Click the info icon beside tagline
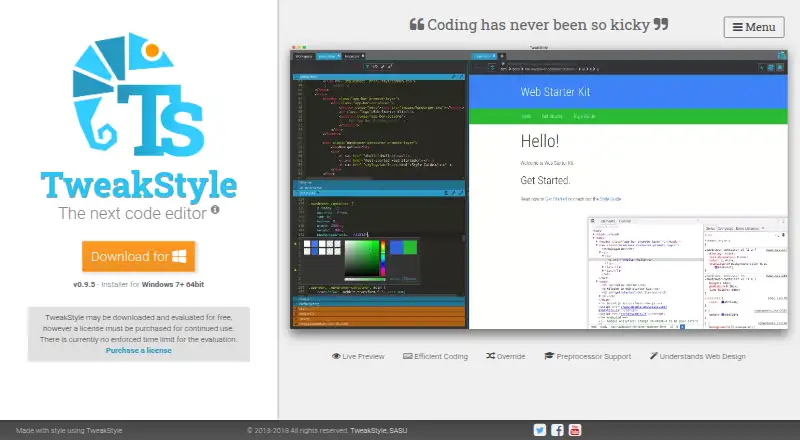The image size is (800, 440). click(x=215, y=209)
